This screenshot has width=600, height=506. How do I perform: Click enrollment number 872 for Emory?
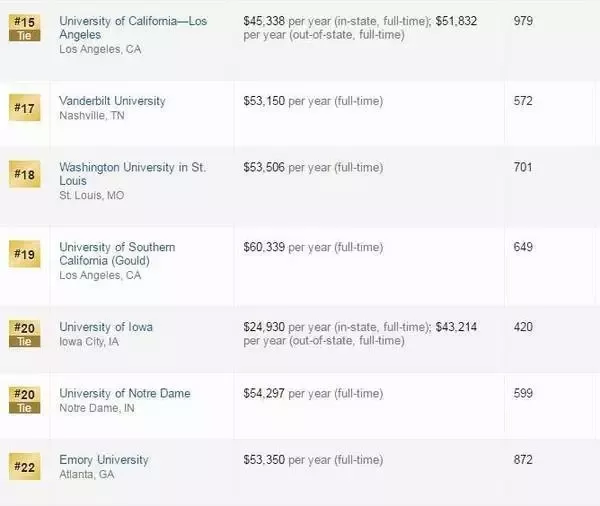point(523,459)
